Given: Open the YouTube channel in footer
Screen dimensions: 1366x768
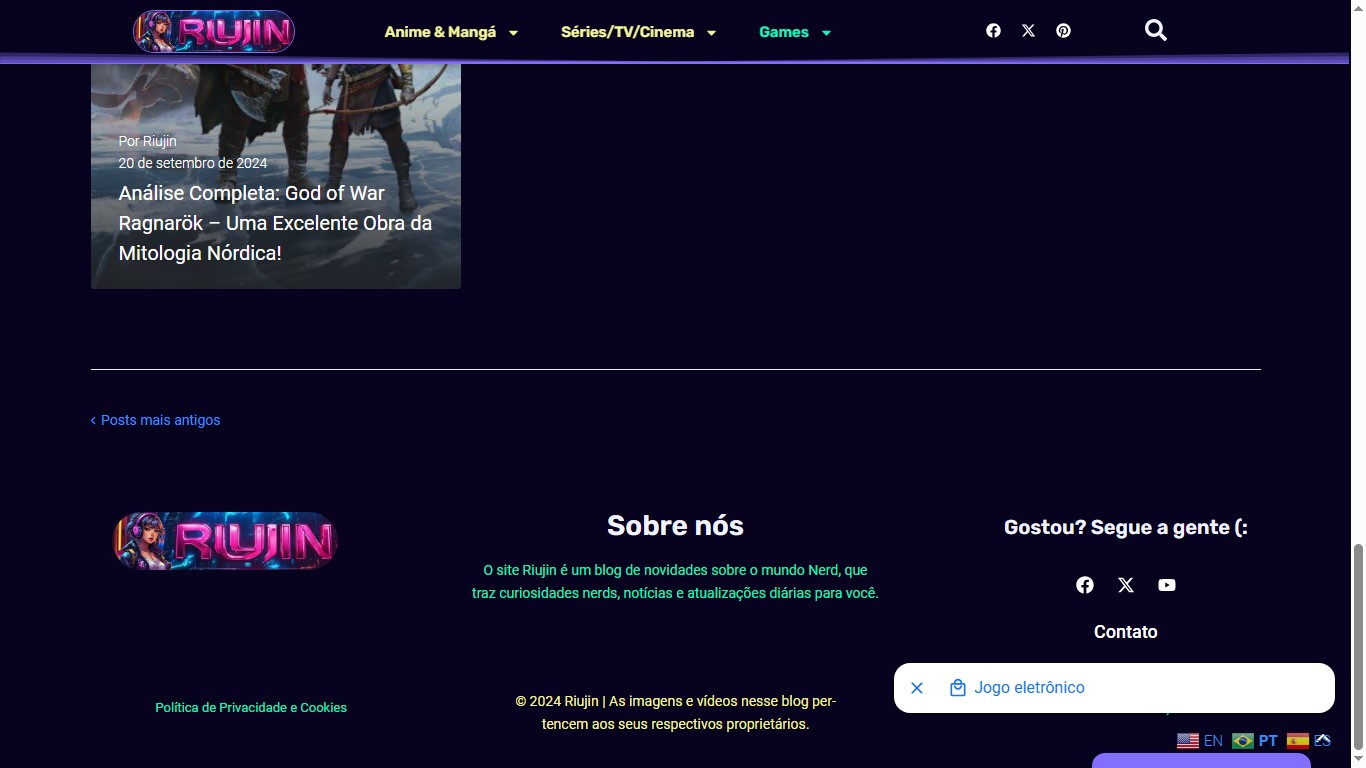Looking at the screenshot, I should pos(1167,585).
